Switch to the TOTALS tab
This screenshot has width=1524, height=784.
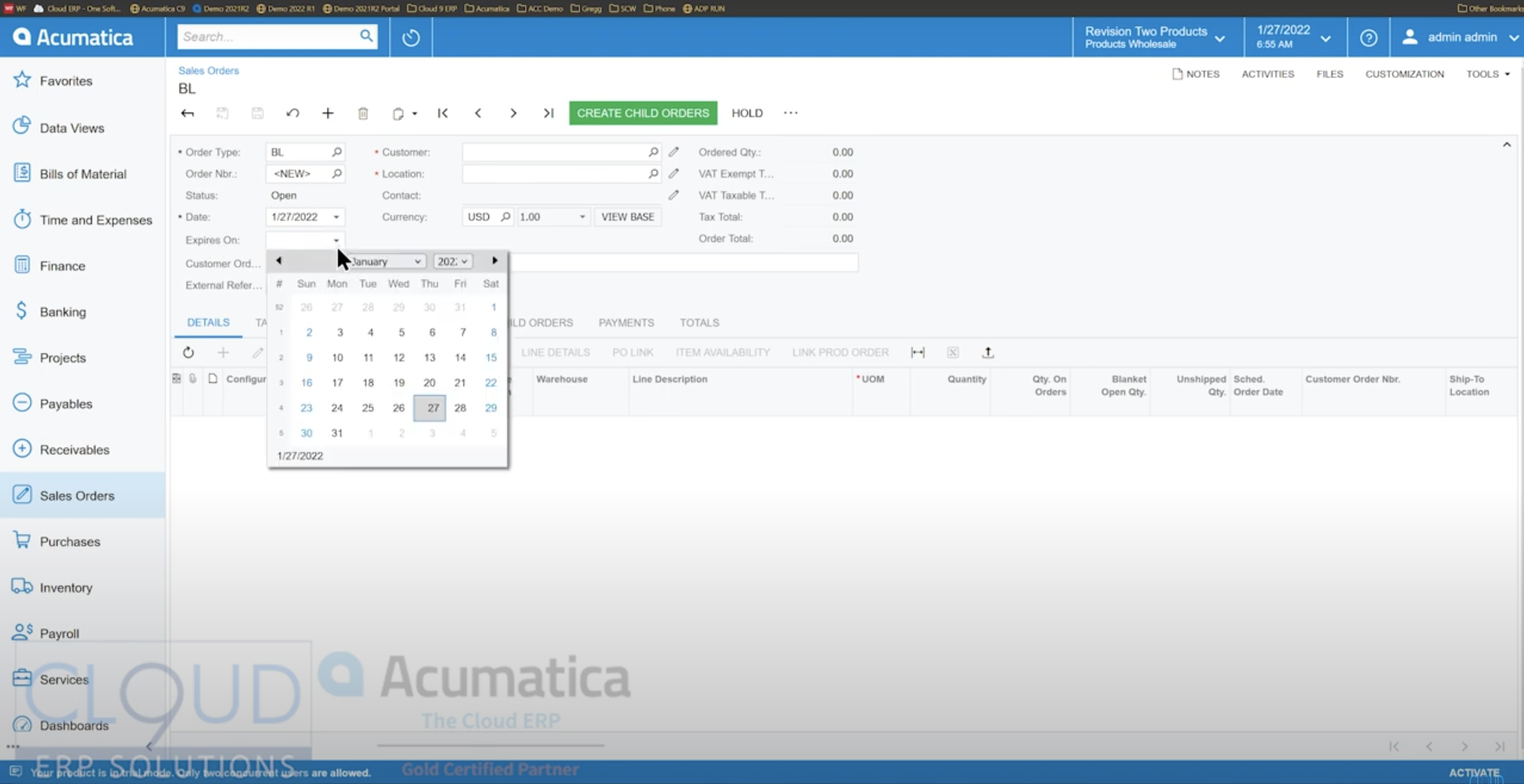pos(699,322)
